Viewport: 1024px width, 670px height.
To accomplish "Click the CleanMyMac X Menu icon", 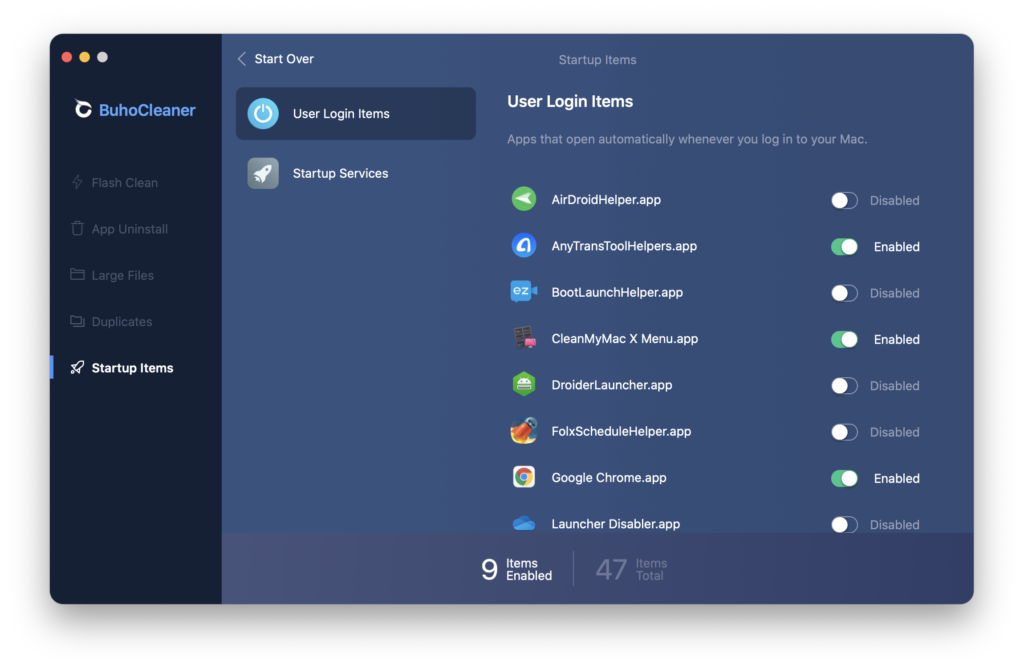I will [x=524, y=338].
